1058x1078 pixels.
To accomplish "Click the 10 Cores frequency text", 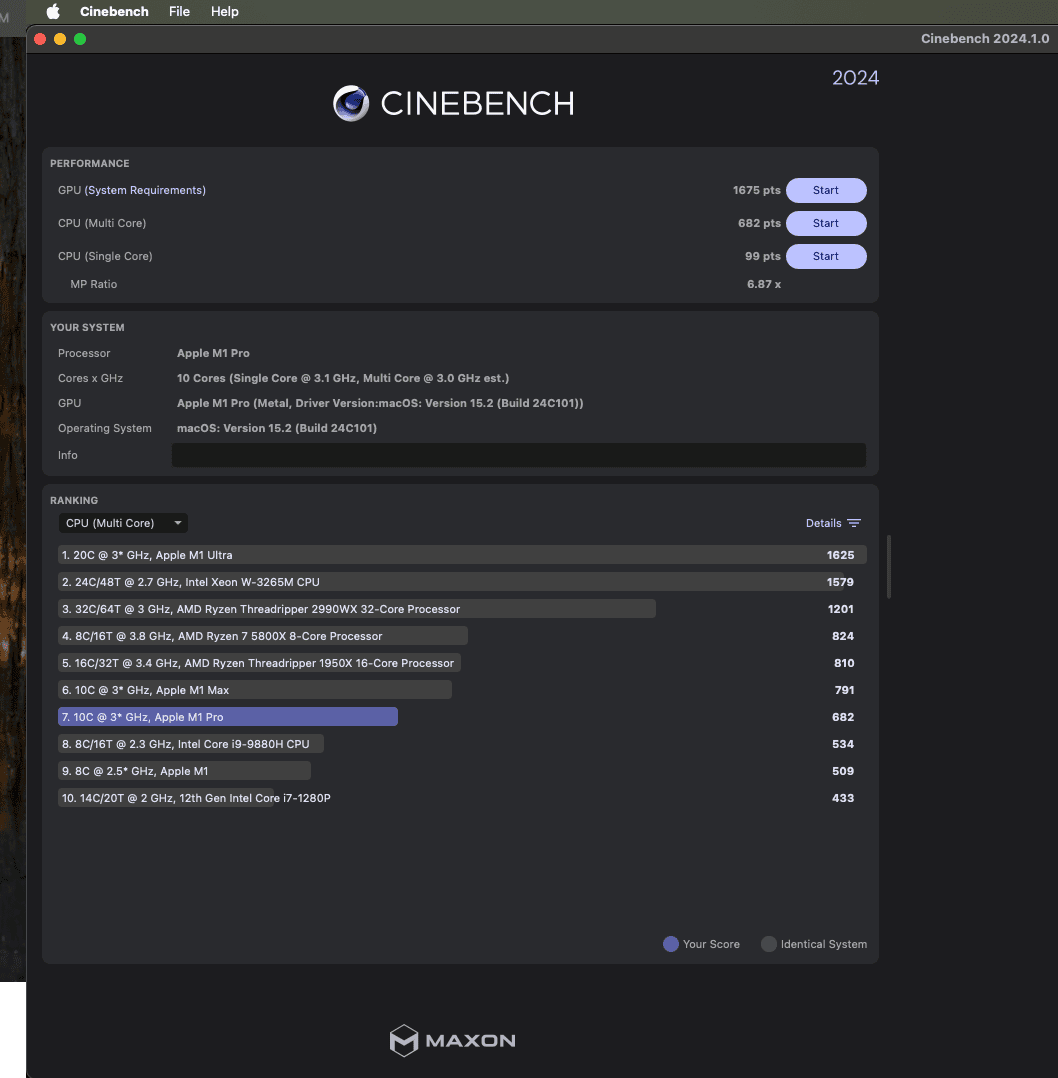I will click(343, 378).
